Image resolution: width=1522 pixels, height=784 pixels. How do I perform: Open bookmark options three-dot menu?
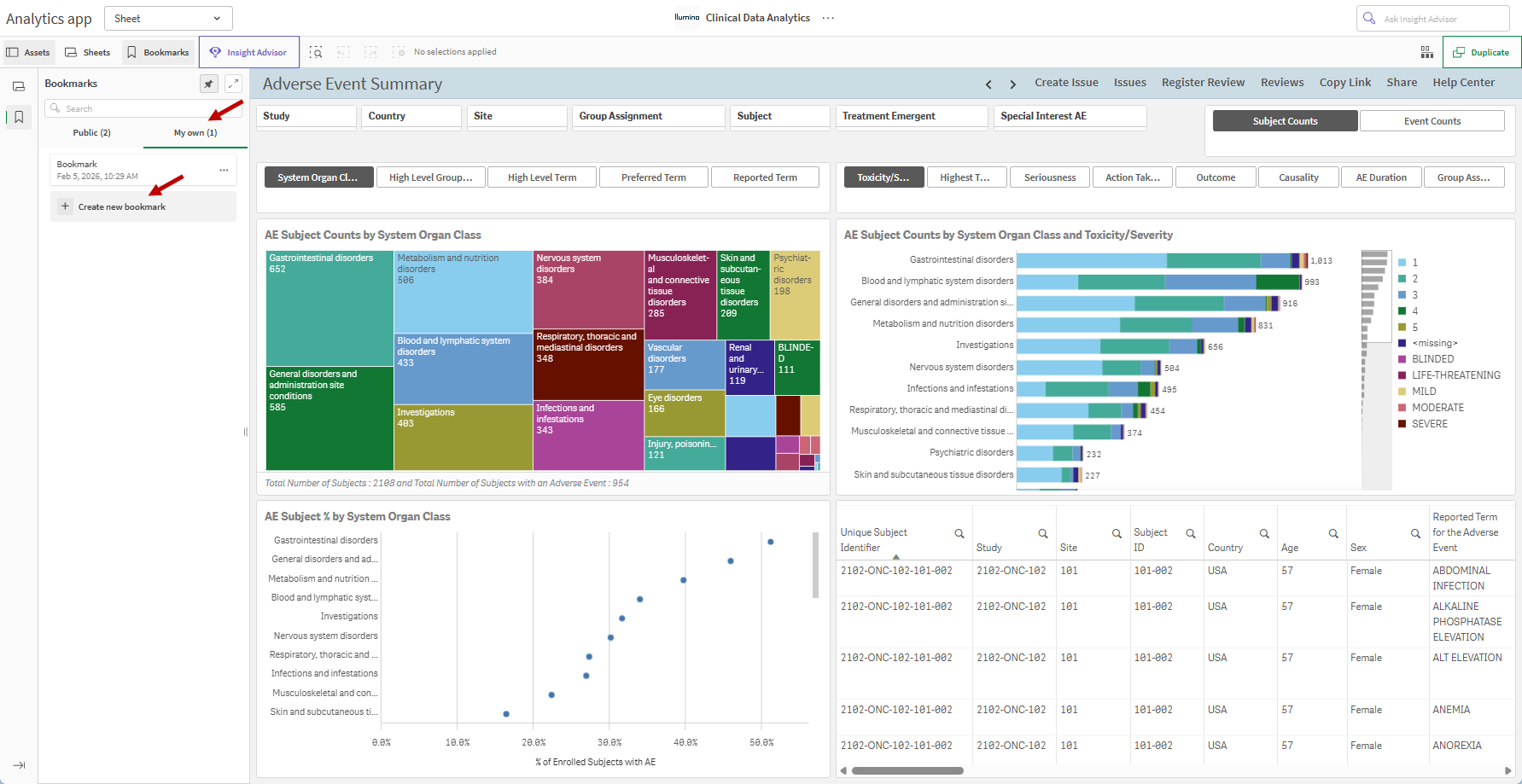pyautogui.click(x=224, y=171)
